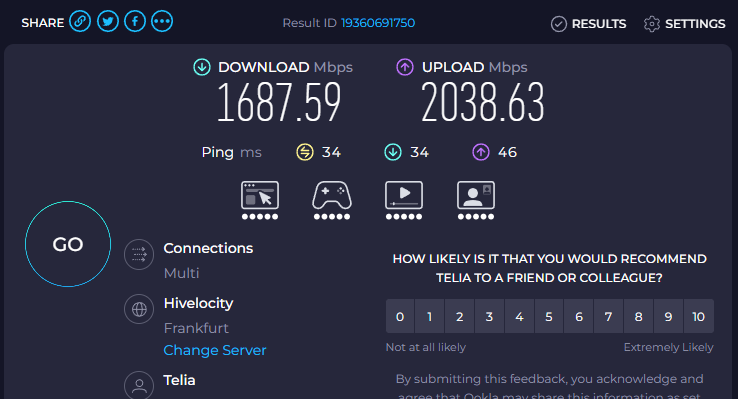Click the upload ping latency icon
Image resolution: width=738 pixels, height=399 pixels.
pos(481,152)
